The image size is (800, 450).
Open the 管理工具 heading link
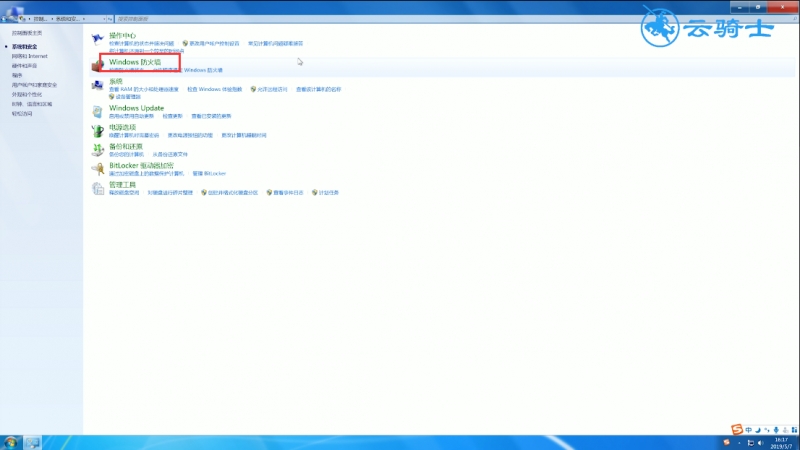[x=122, y=185]
